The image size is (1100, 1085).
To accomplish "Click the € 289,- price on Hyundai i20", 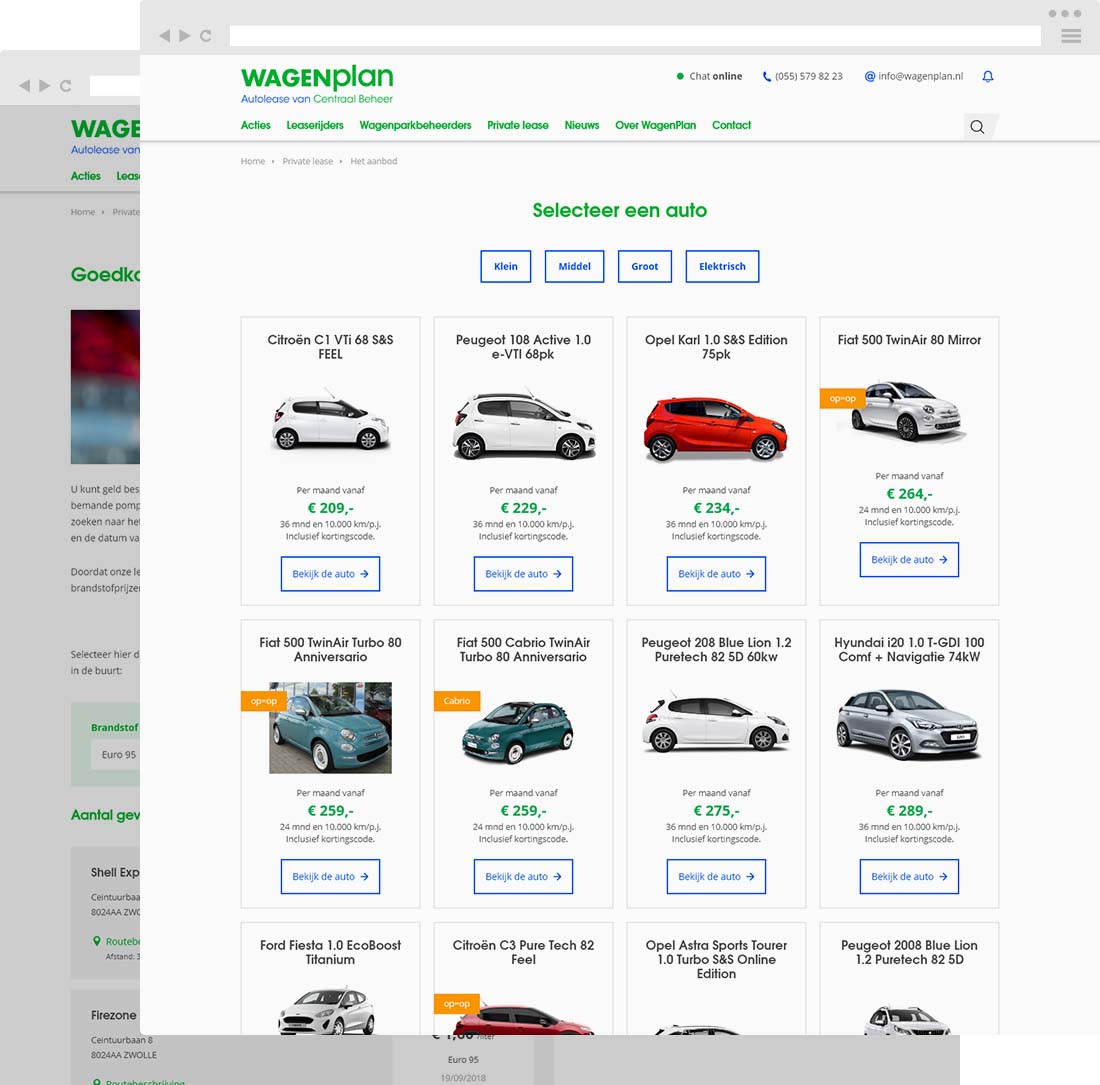I will click(x=909, y=811).
